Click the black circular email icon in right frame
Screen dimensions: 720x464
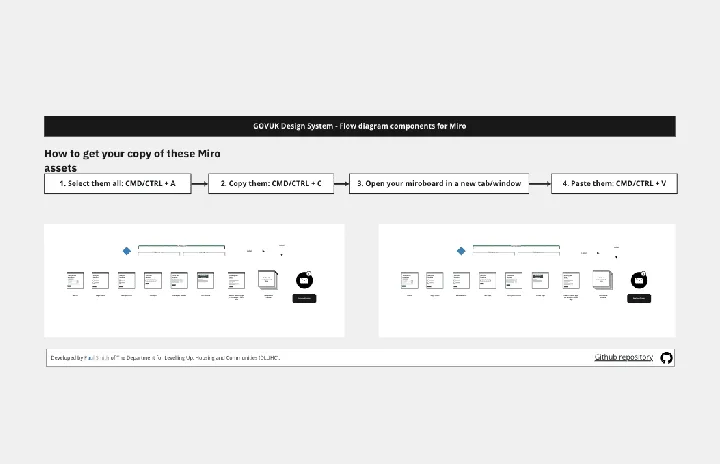point(639,280)
